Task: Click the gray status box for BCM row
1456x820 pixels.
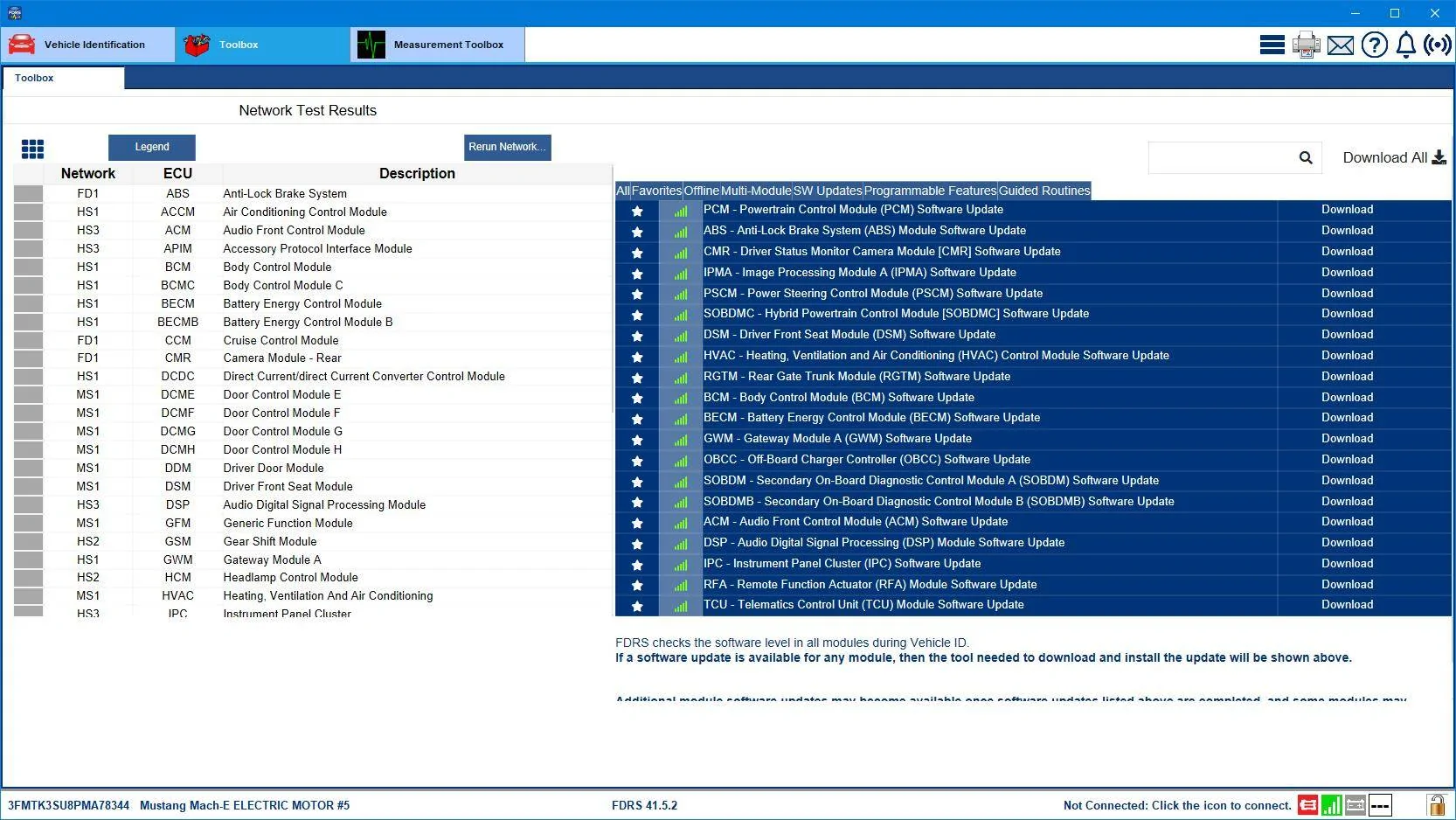Action: coord(29,267)
